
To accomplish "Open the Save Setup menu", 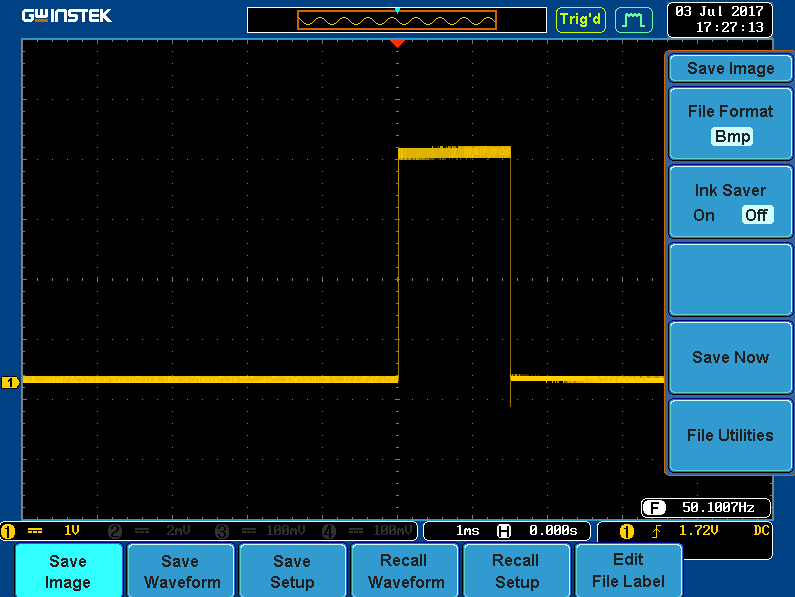I will [x=293, y=571].
